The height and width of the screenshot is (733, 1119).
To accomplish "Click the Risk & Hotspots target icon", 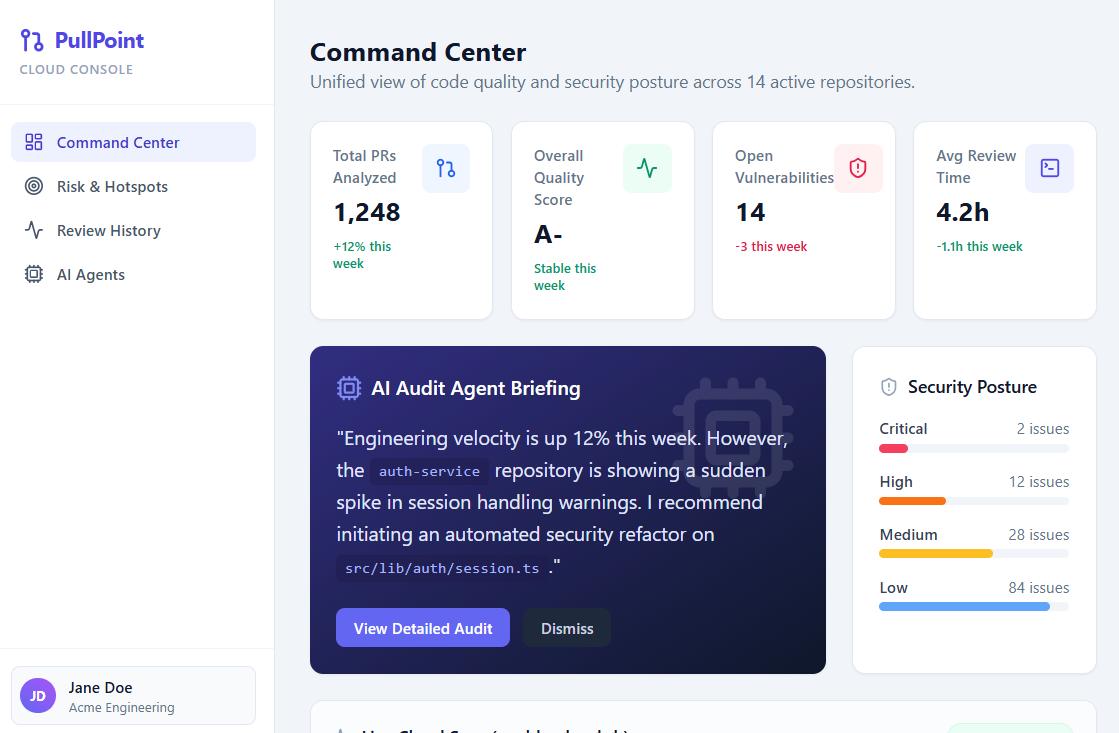I will [34, 186].
